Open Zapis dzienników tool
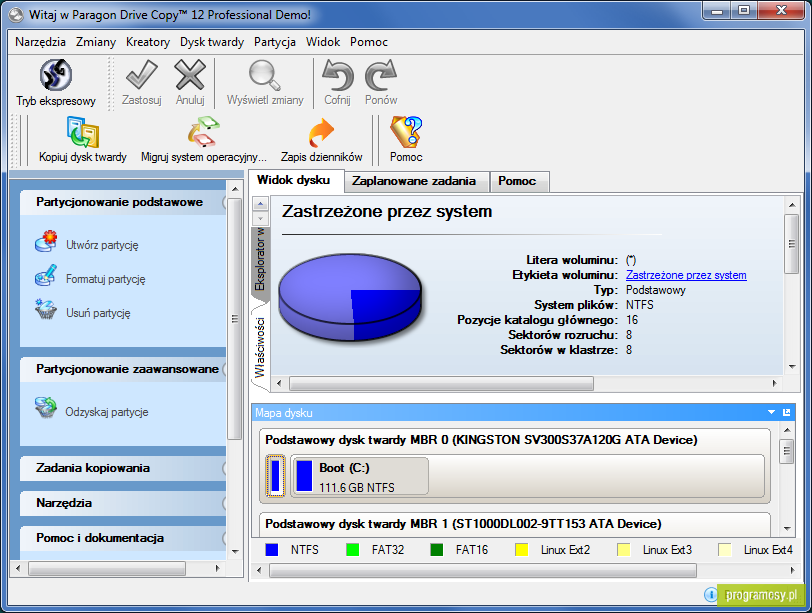The width and height of the screenshot is (812, 613). [x=322, y=140]
